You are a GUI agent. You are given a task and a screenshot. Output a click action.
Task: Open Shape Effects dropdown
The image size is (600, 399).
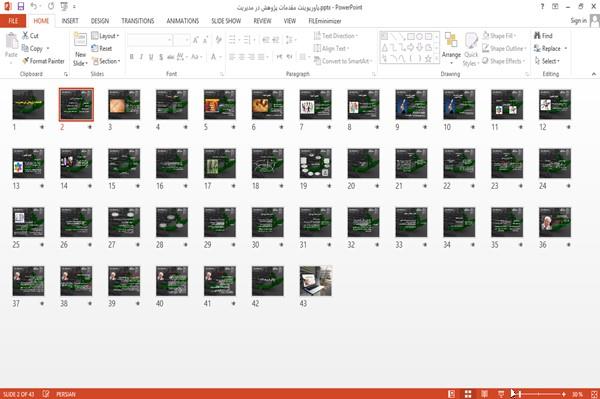(504, 61)
